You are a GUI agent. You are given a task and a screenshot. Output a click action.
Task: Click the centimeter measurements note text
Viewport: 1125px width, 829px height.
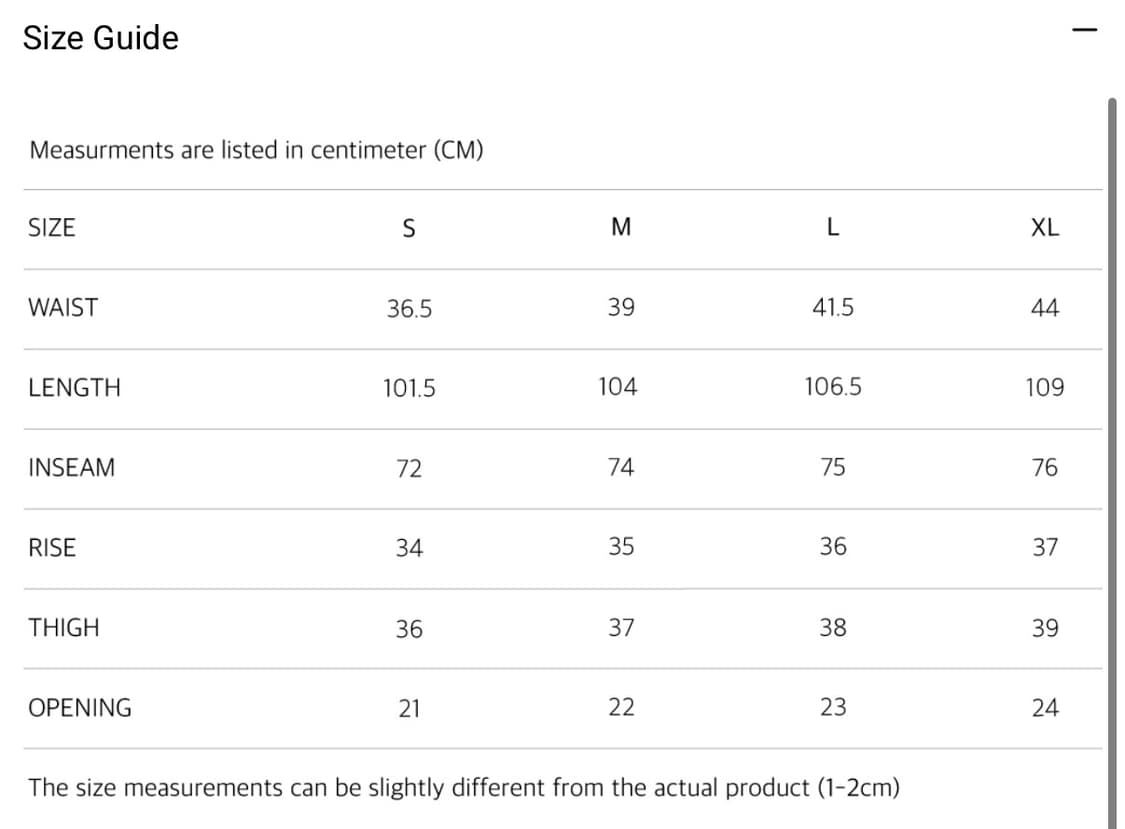[256, 151]
